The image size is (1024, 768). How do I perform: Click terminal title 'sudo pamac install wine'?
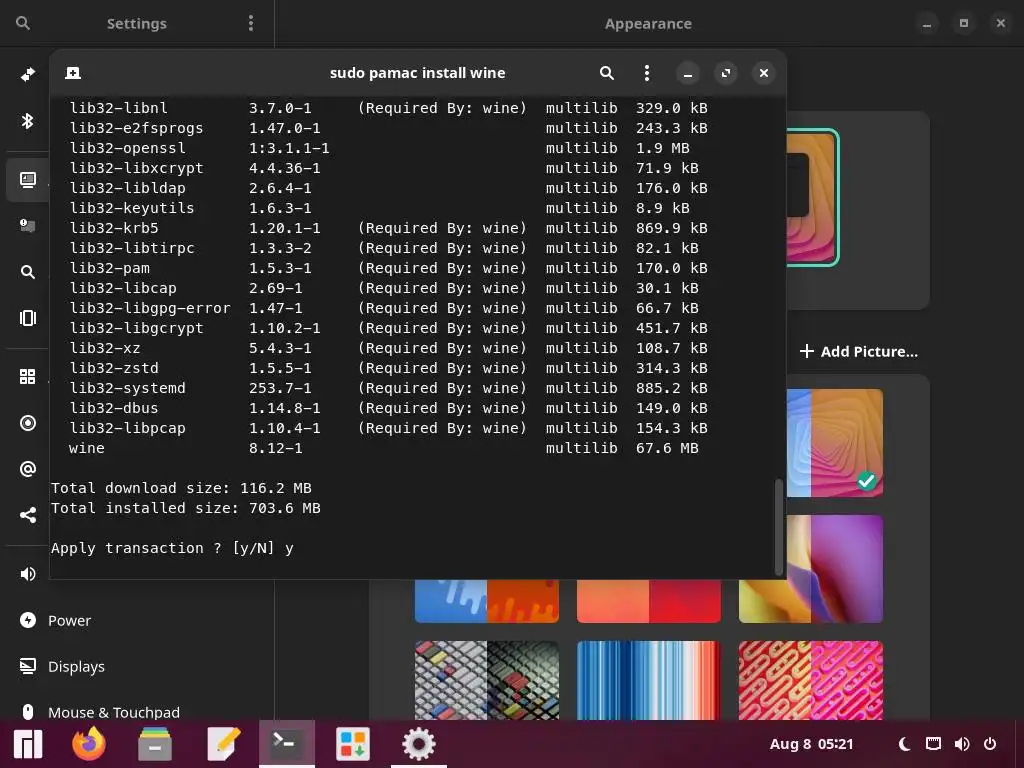pos(417,73)
